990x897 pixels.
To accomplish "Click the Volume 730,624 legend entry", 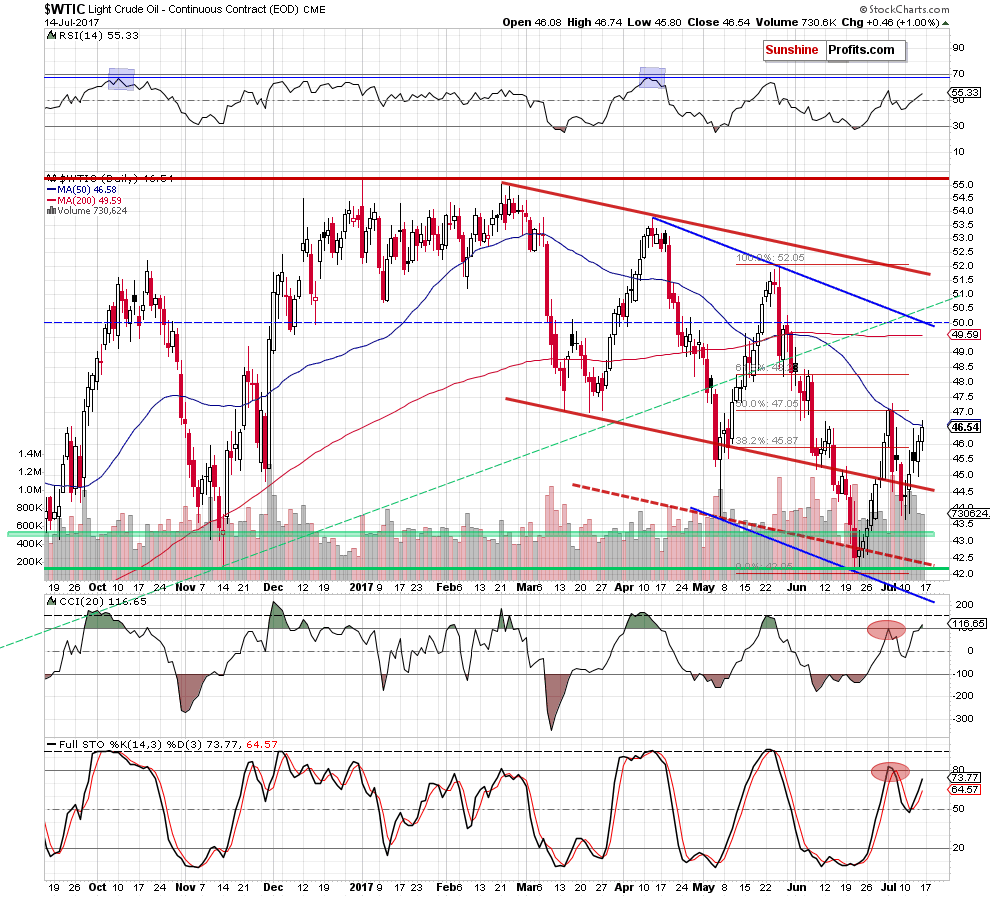I will 92,211.
